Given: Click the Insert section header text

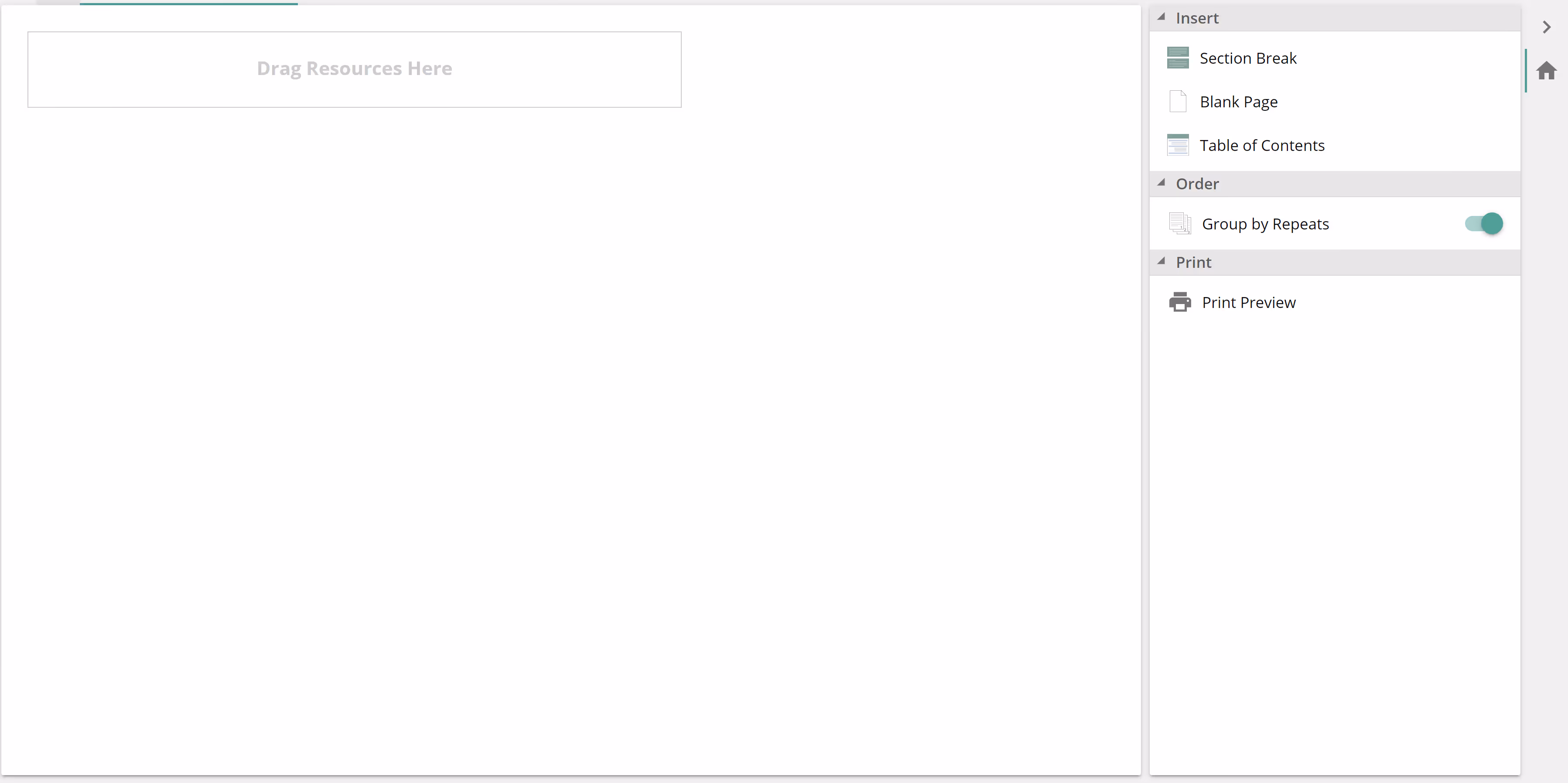Looking at the screenshot, I should click(1197, 18).
